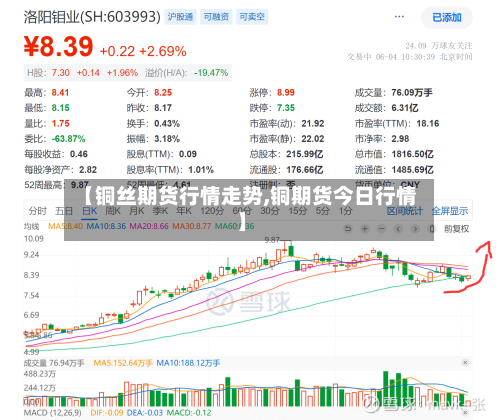
Task: Move chart right with right-chevron icon
Action: pos(415,229)
